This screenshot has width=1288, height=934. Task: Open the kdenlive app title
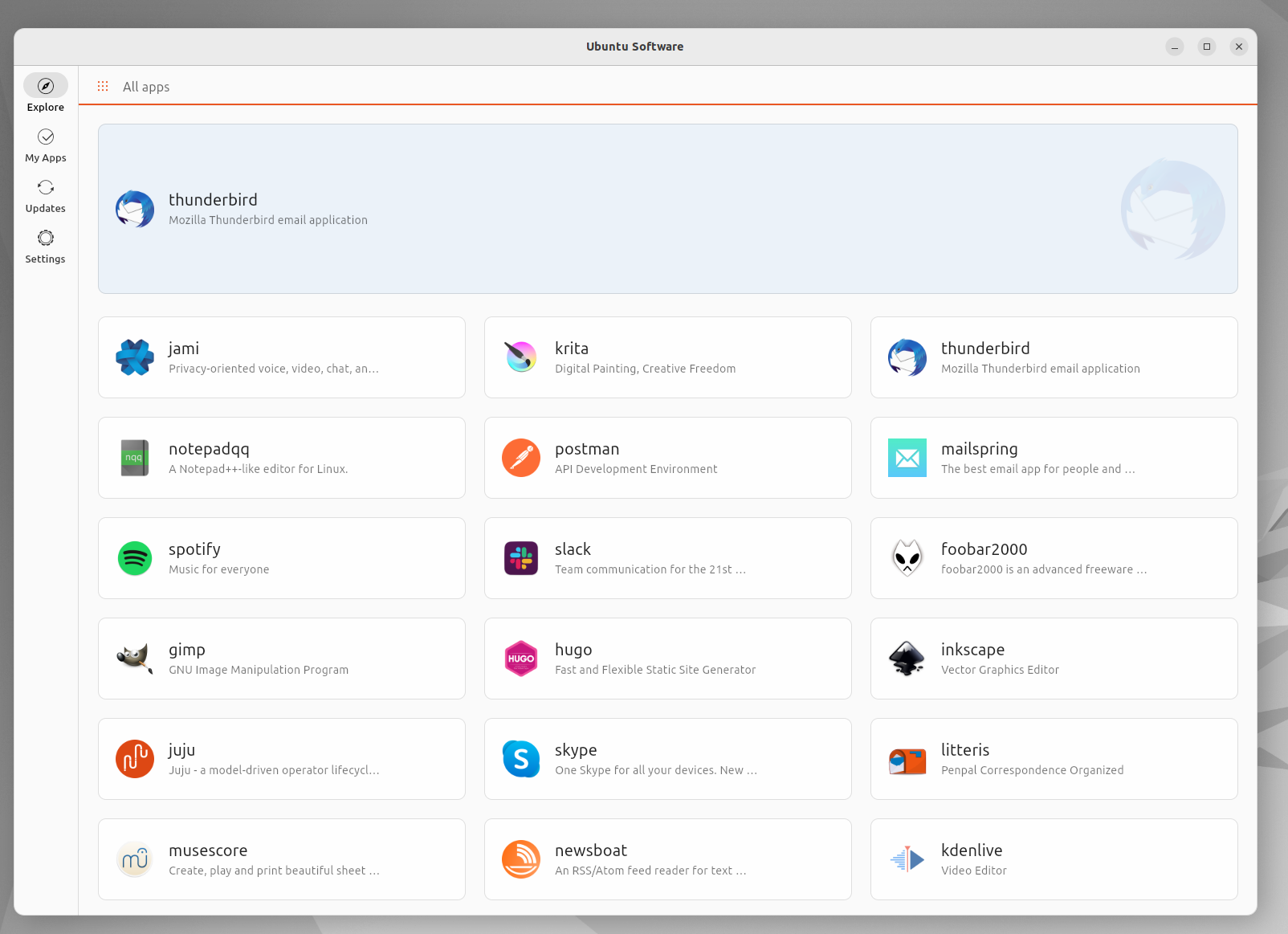(x=972, y=850)
